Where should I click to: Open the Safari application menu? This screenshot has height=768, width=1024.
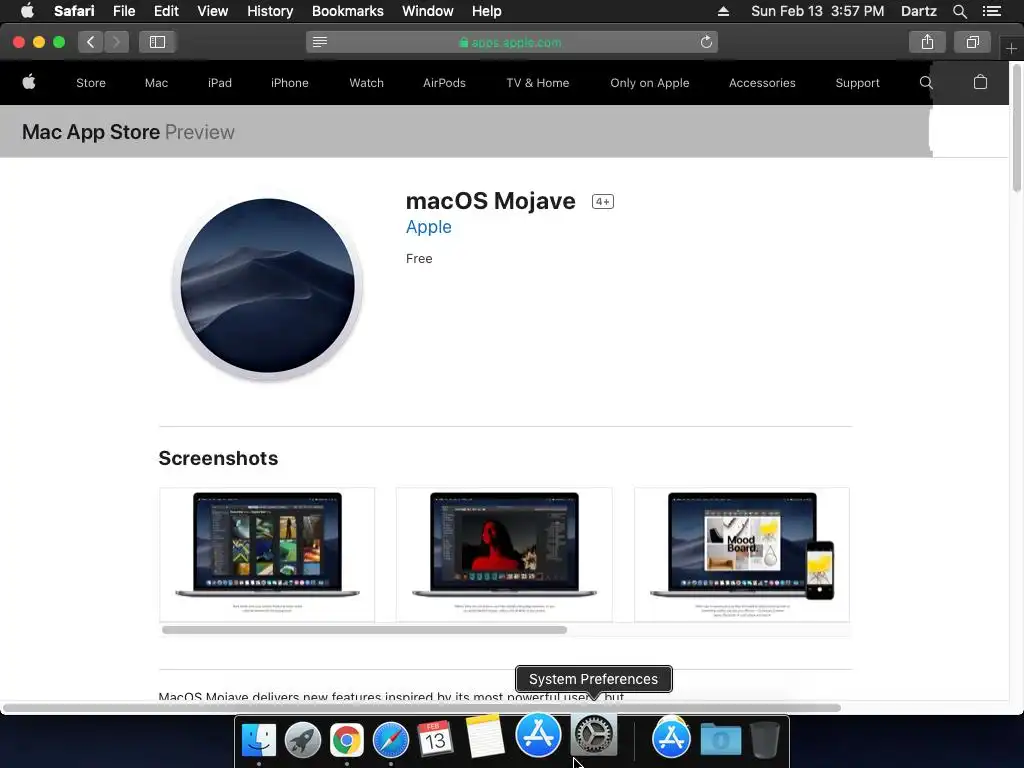pyautogui.click(x=74, y=11)
